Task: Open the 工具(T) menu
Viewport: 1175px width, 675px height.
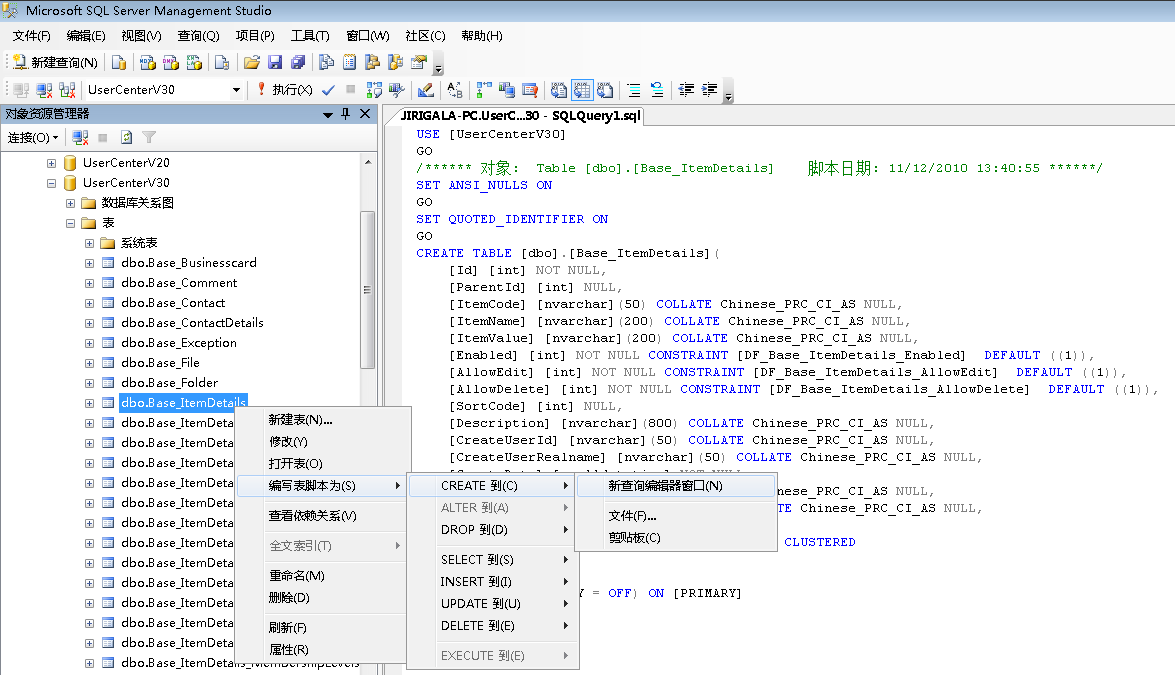Action: click(310, 36)
